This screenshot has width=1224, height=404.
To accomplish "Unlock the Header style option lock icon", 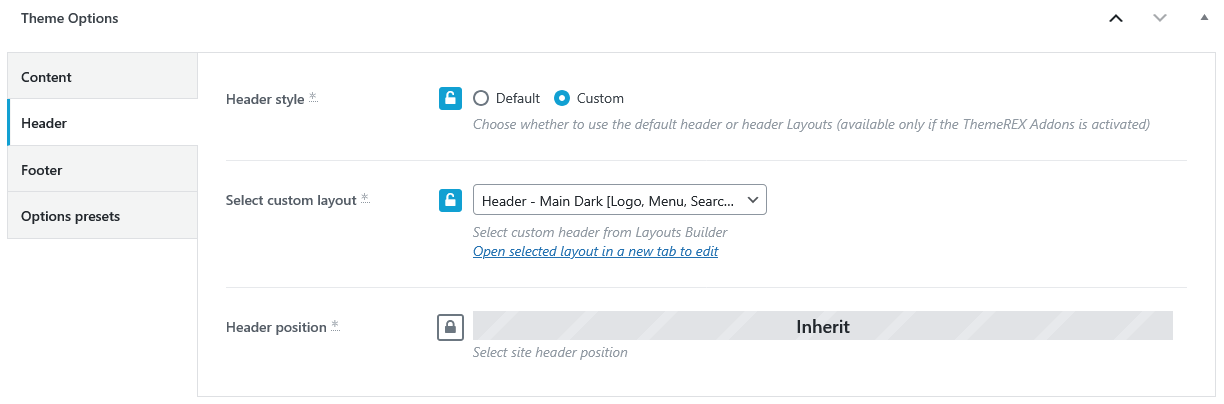I will 450,98.
